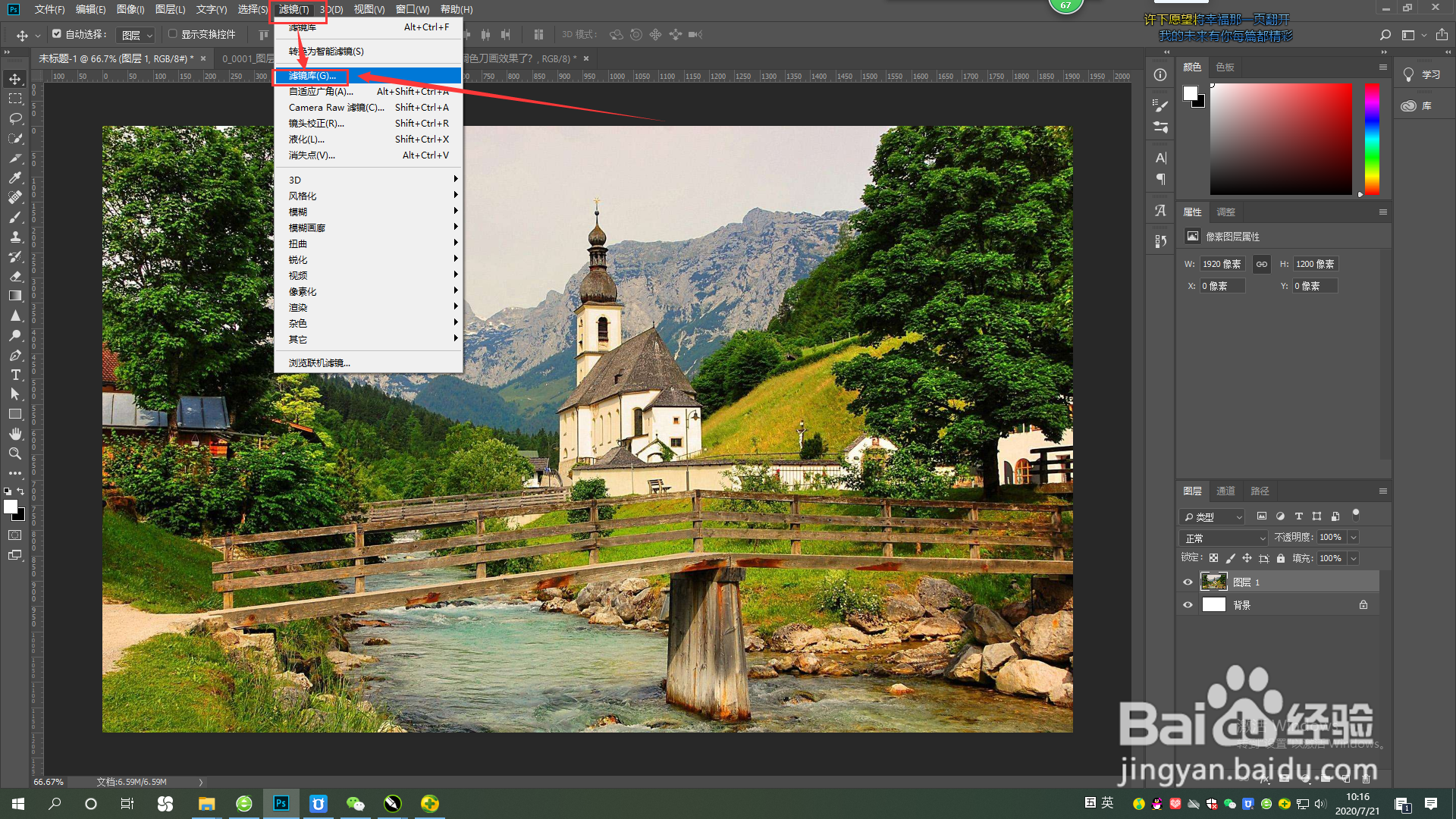Open the 正常 blend mode dropdown
This screenshot has height=819, width=1456.
1224,538
